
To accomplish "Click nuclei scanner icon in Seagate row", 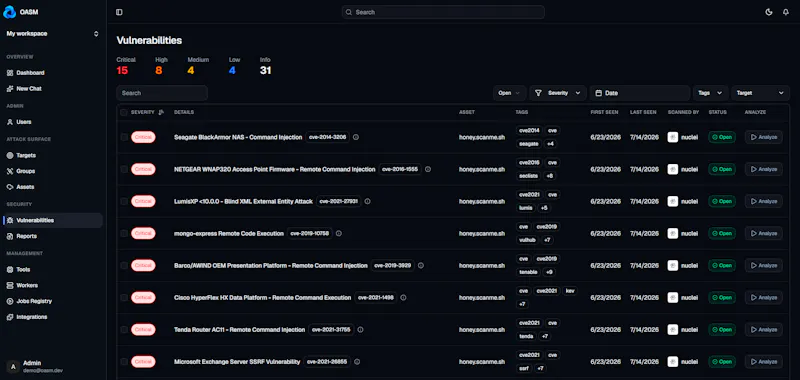I will coord(673,137).
